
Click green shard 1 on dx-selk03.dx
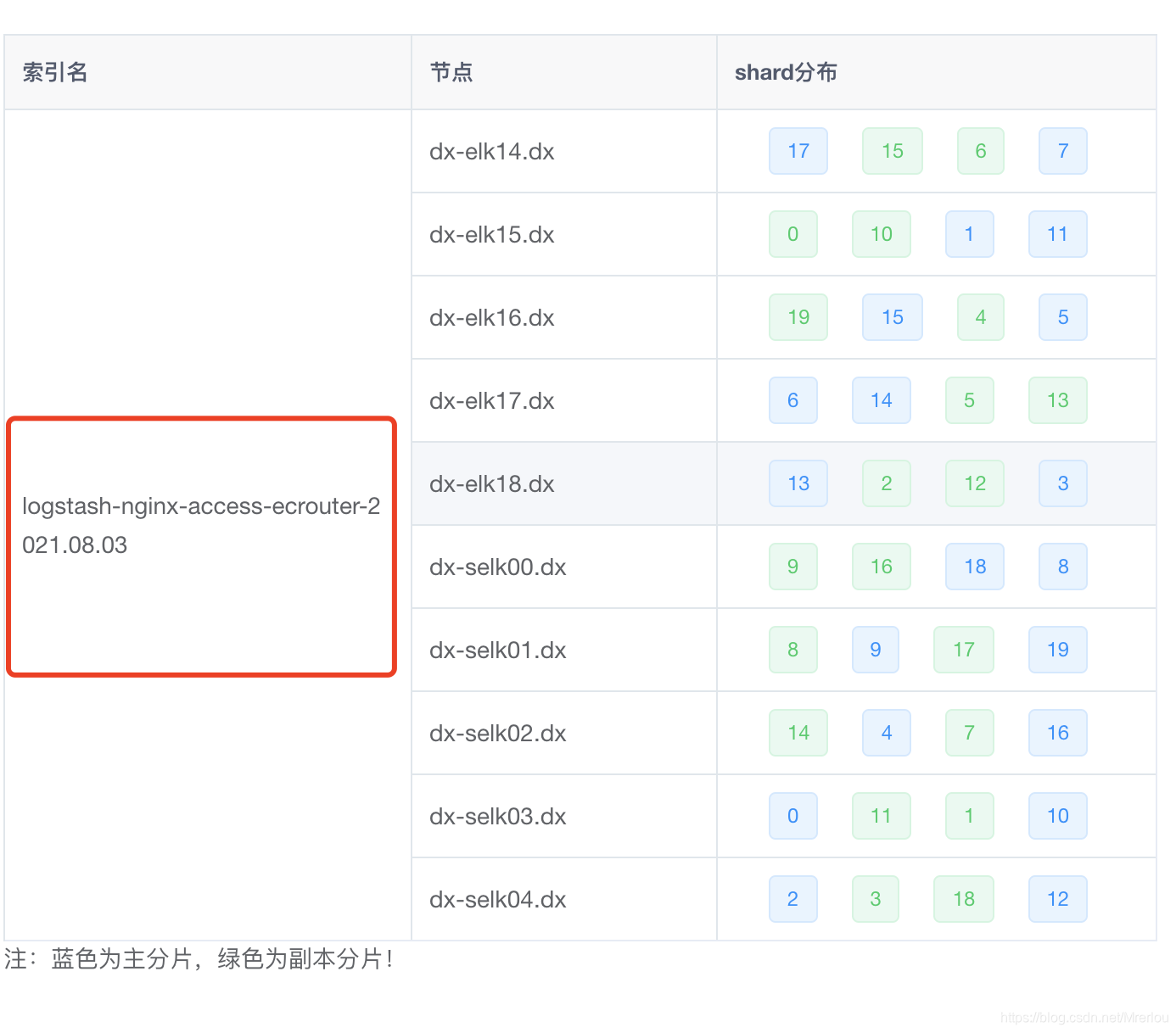click(970, 816)
